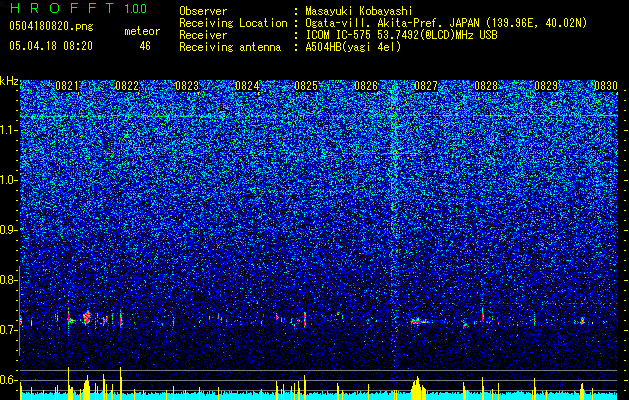This screenshot has width=629, height=400.
Task: Click the 0.8 kHz axis label
Action: pos(8,280)
